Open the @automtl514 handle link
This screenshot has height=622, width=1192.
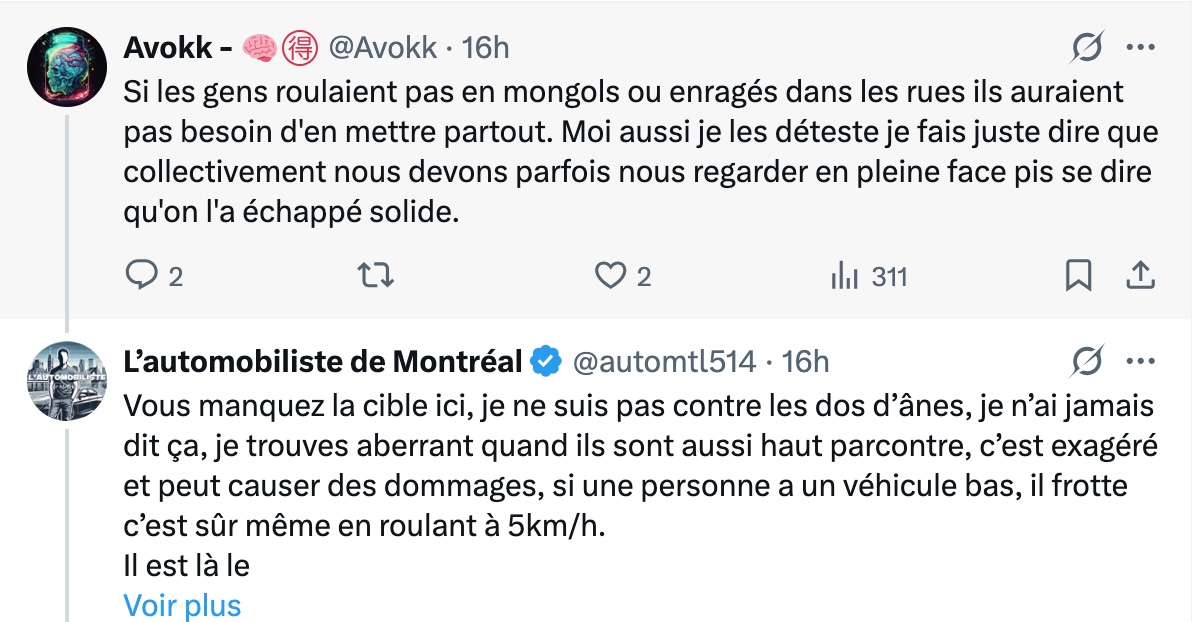pos(663,362)
